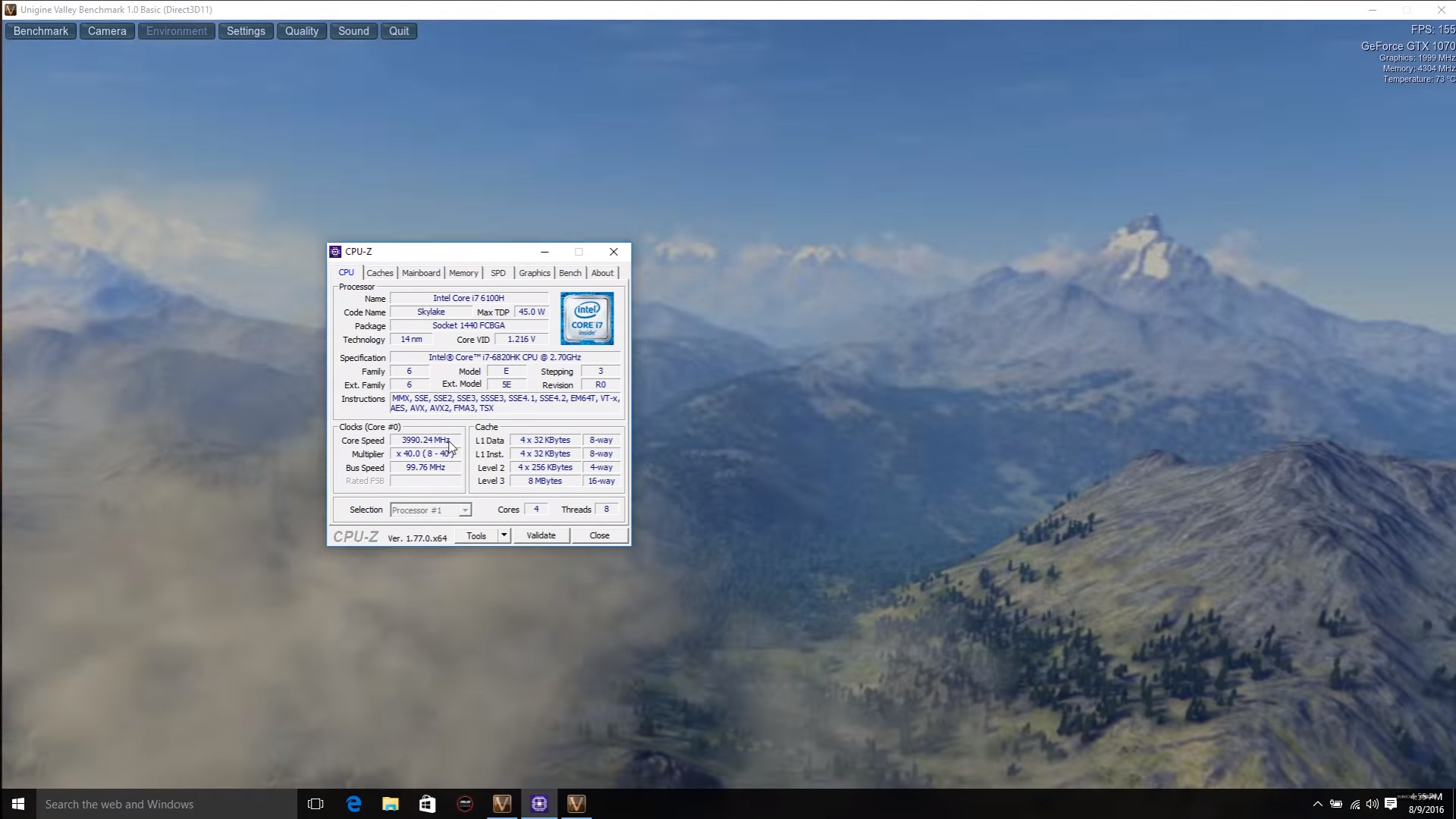This screenshot has width=1456, height=819.
Task: Switch to the Memory tab
Action: pos(463,273)
